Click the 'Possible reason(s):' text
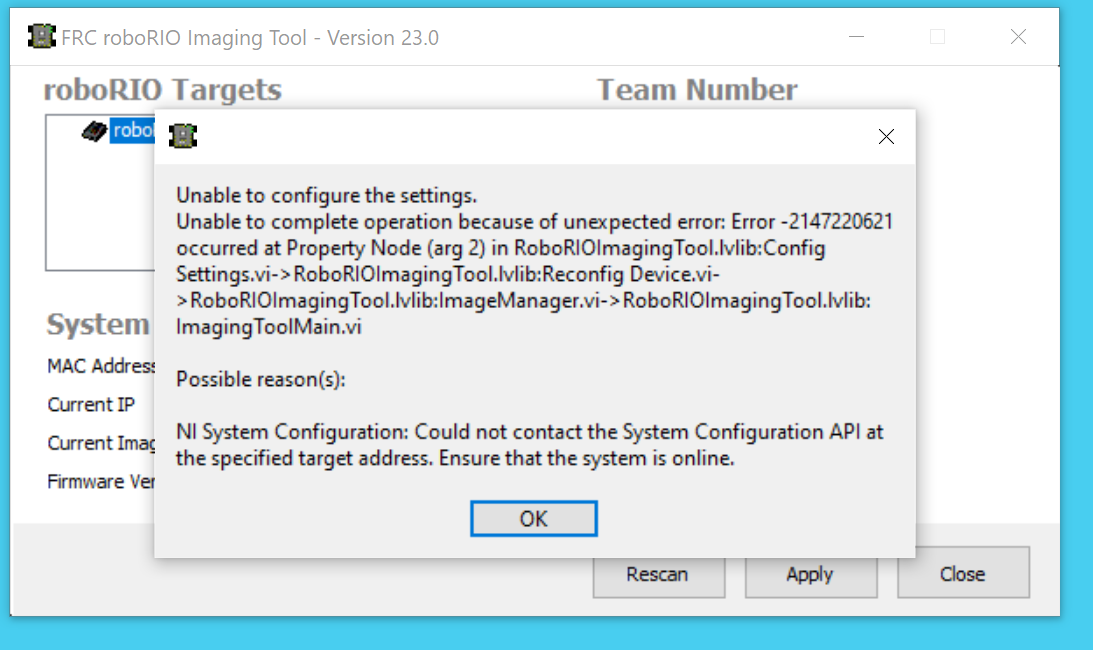Screen dimensions: 1093x650 coord(261,379)
